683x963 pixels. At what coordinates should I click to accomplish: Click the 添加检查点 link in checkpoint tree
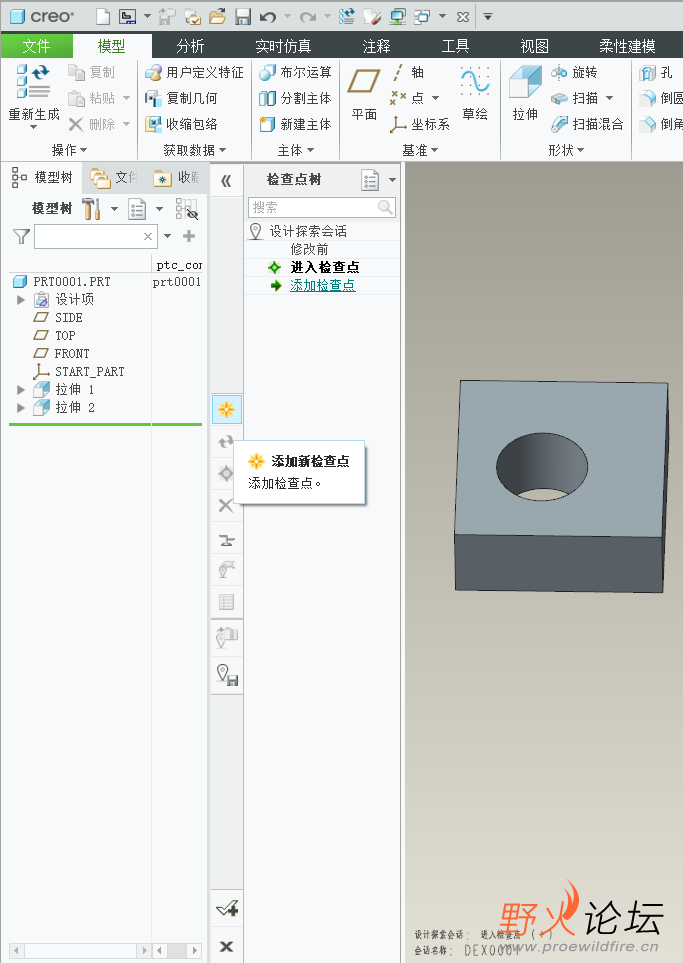[x=322, y=285]
